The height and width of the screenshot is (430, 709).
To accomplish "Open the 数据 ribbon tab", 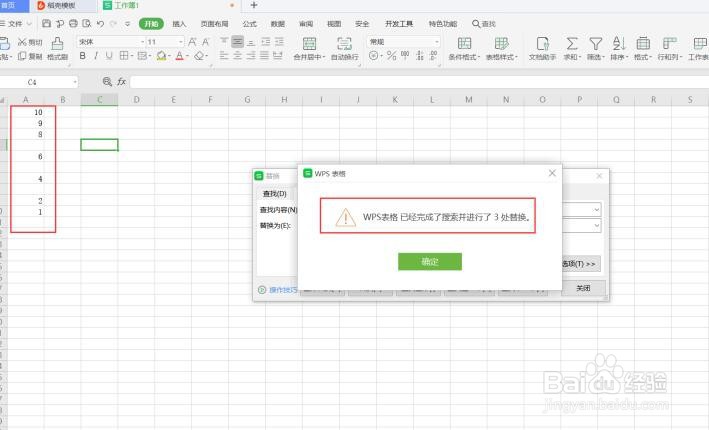I will 278,24.
